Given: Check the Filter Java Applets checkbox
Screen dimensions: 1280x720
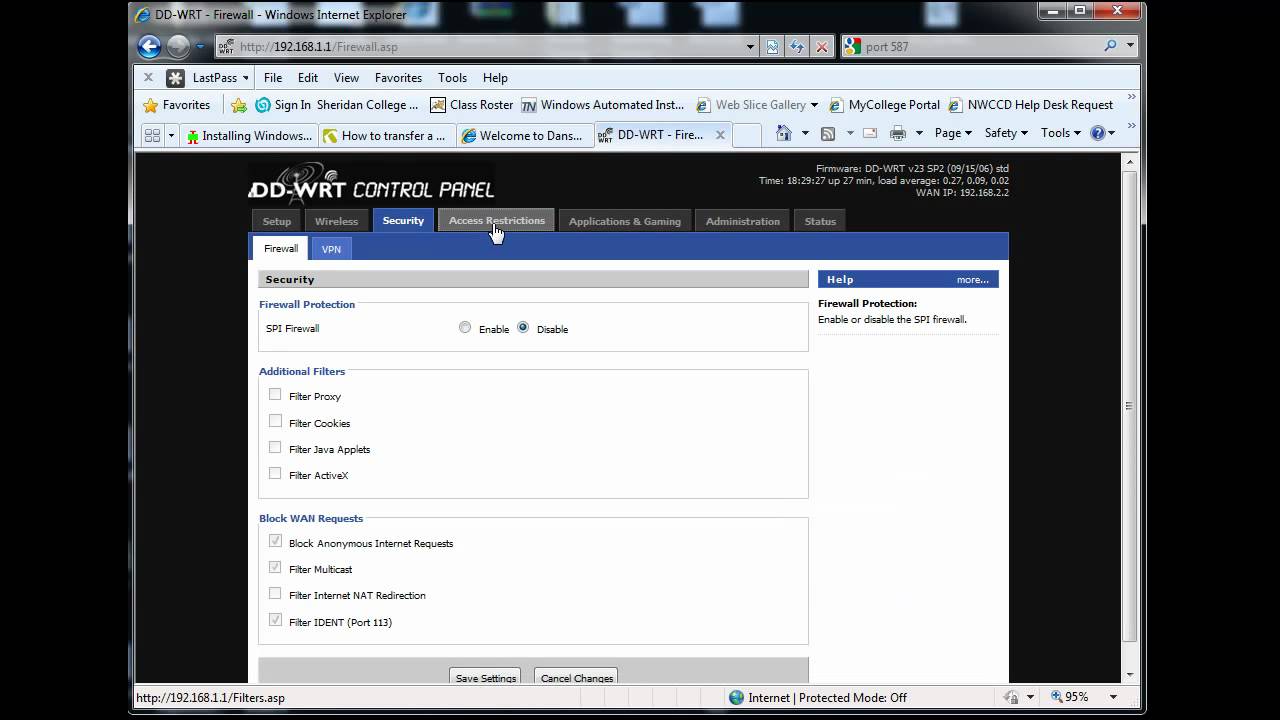Looking at the screenshot, I should click(x=275, y=448).
